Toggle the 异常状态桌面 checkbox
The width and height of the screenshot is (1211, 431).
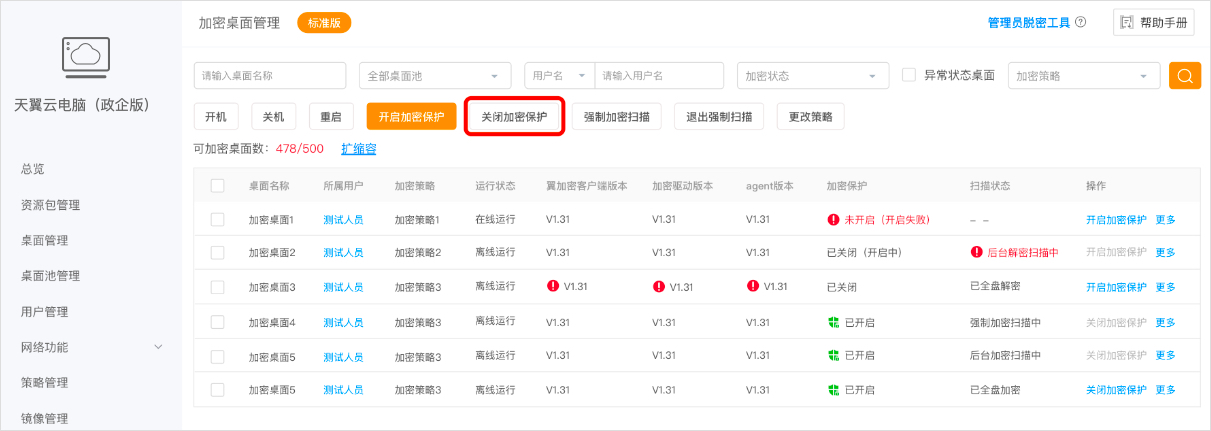909,75
